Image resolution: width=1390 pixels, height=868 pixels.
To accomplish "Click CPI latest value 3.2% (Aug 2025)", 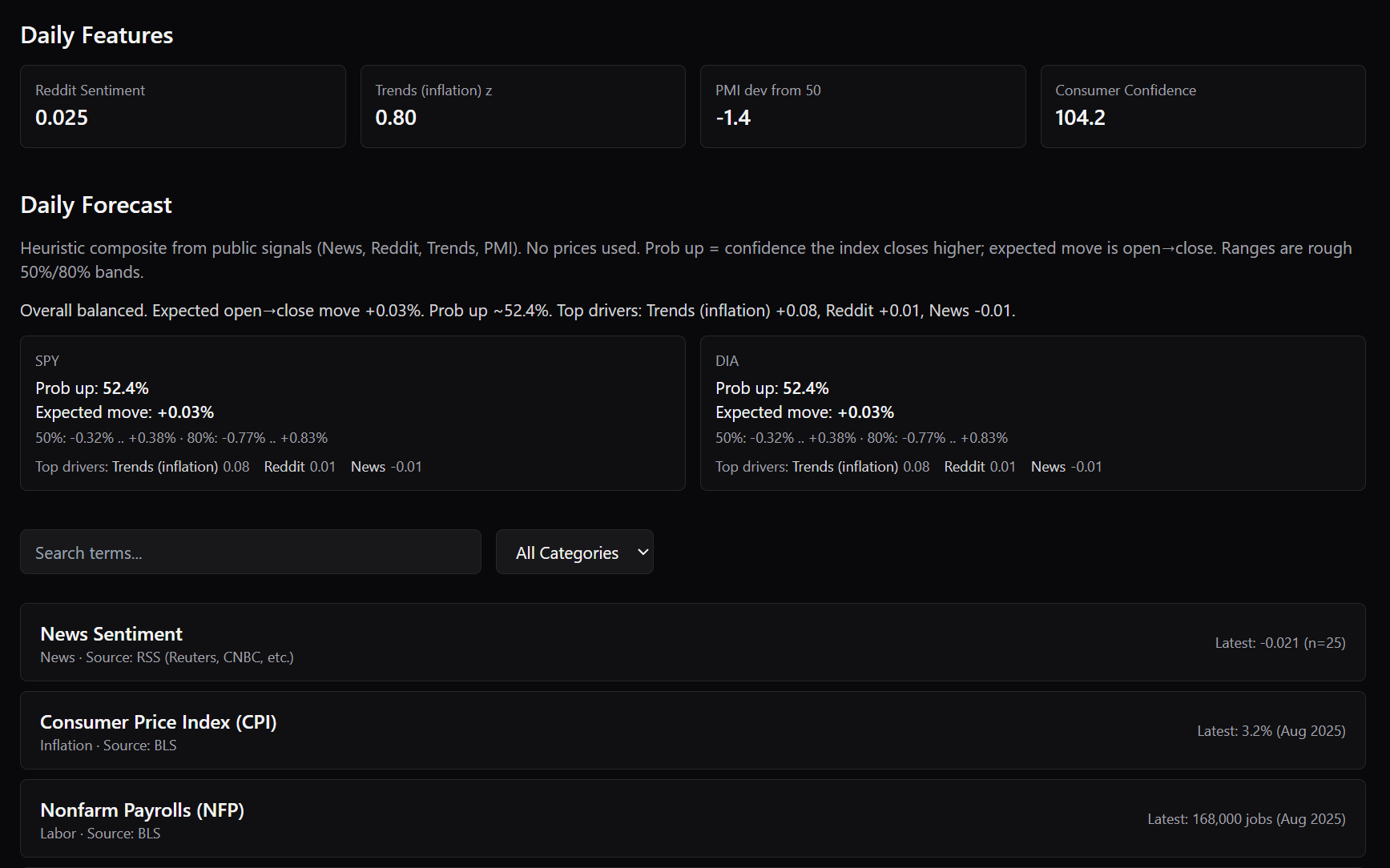I will 1271,731.
